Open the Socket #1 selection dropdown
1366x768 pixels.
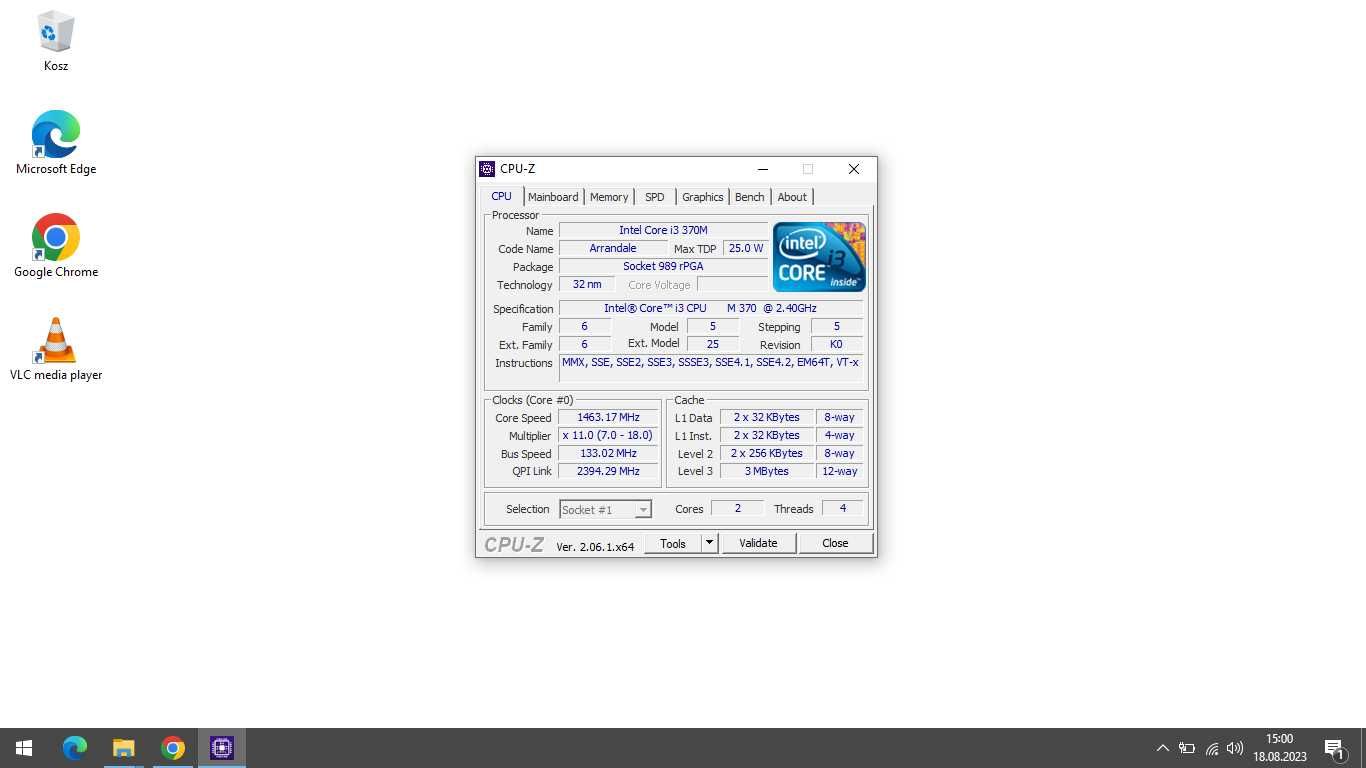[x=605, y=509]
